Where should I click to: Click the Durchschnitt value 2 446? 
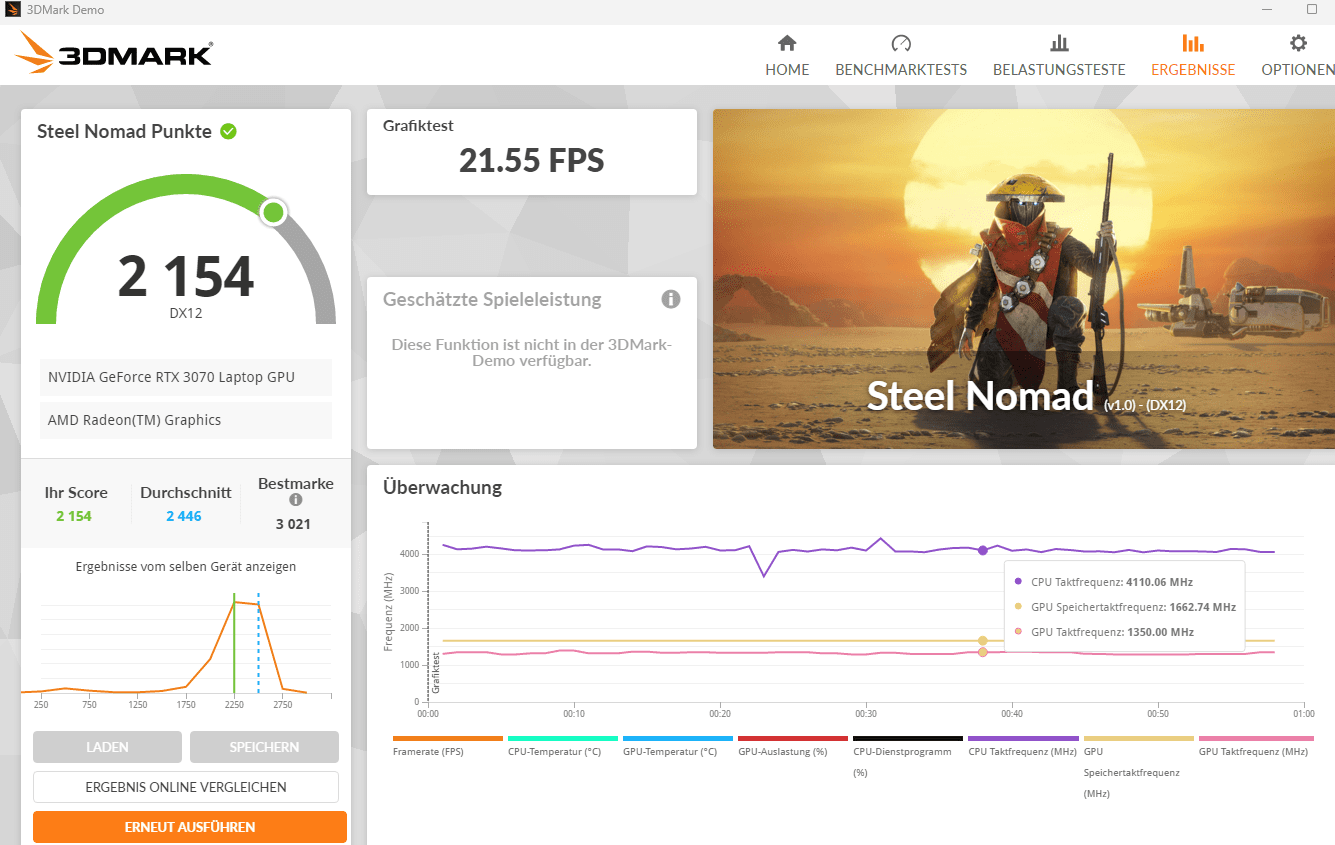(184, 516)
